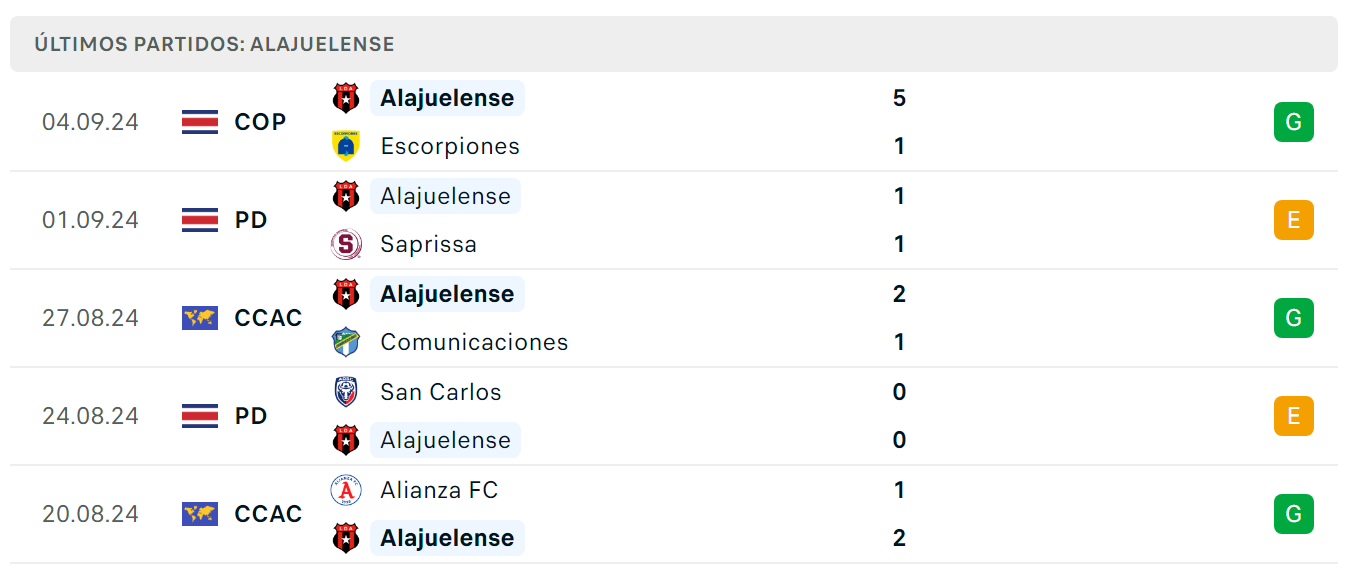Open the orange E badge for 24.08.24 match

pos(1293,416)
